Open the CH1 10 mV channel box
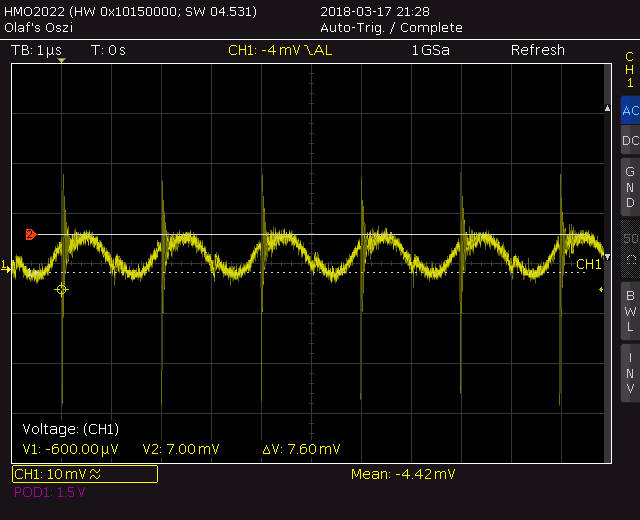Screen dimensions: 640x520 [x=85, y=474]
